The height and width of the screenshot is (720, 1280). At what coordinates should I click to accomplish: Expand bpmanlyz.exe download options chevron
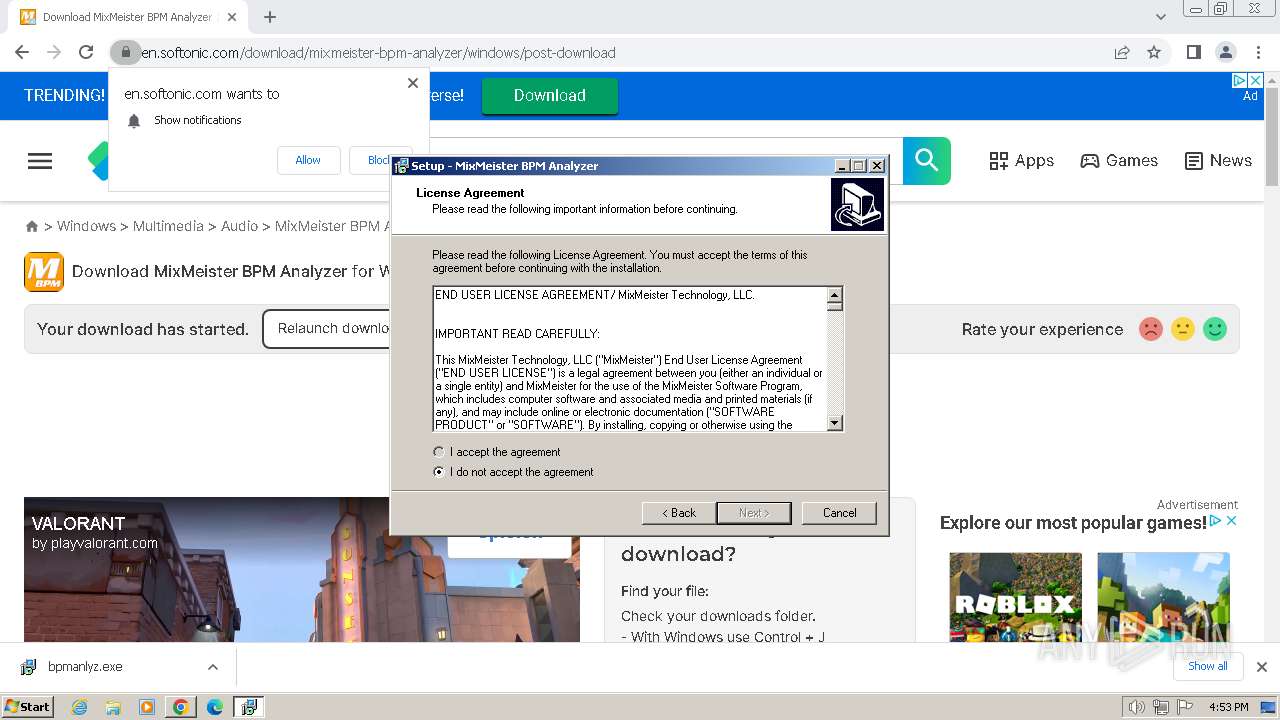pyautogui.click(x=213, y=667)
